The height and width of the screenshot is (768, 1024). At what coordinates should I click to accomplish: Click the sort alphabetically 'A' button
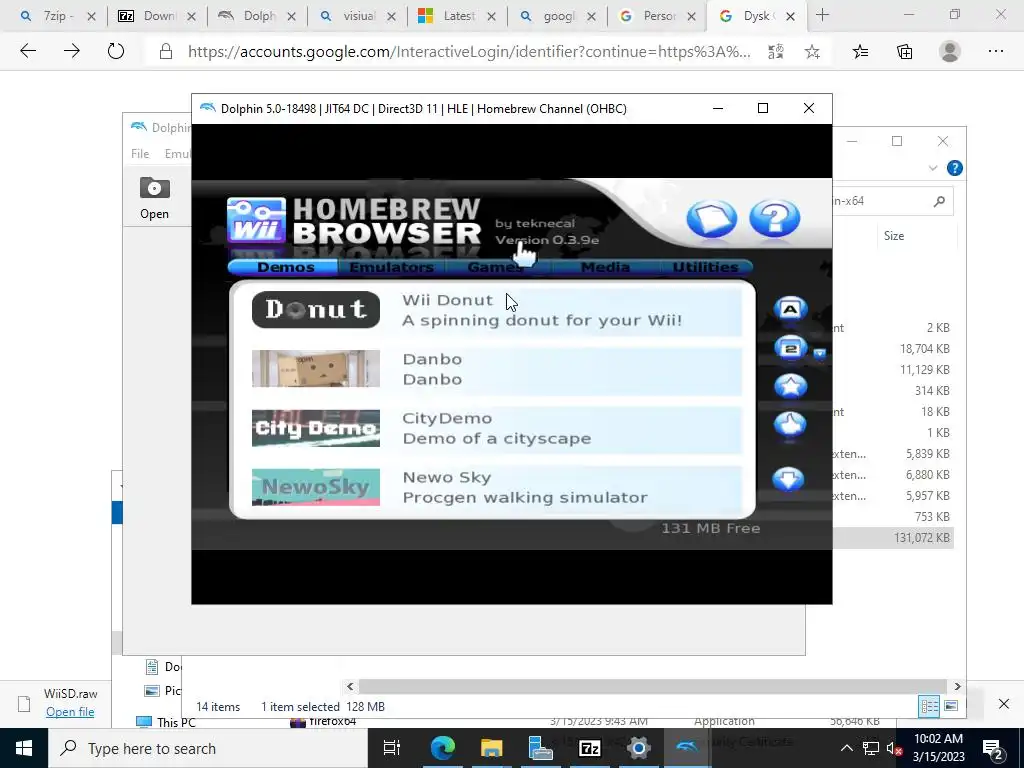tap(790, 309)
